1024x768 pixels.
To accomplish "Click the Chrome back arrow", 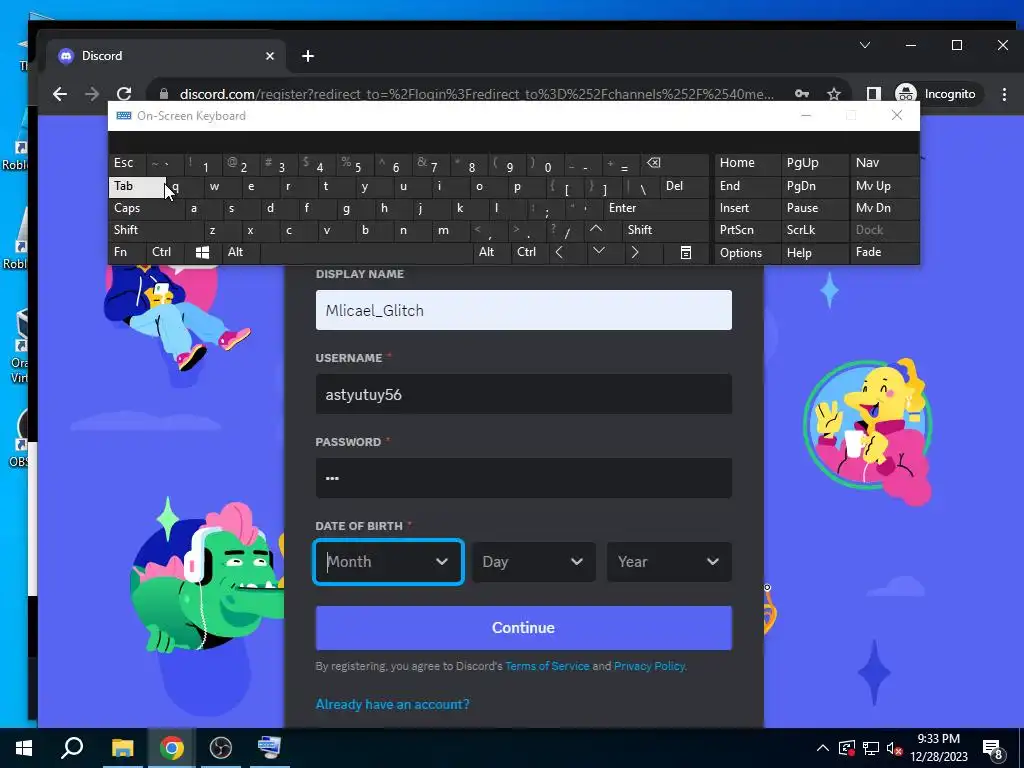I will point(60,94).
